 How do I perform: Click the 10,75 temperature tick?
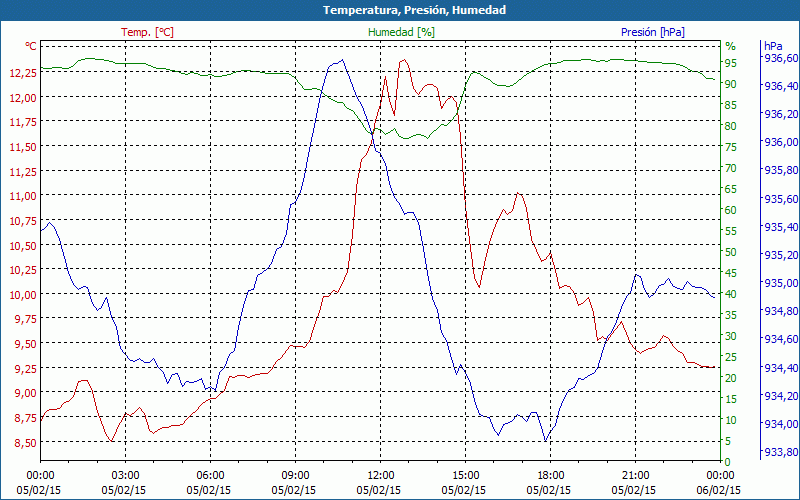23,221
